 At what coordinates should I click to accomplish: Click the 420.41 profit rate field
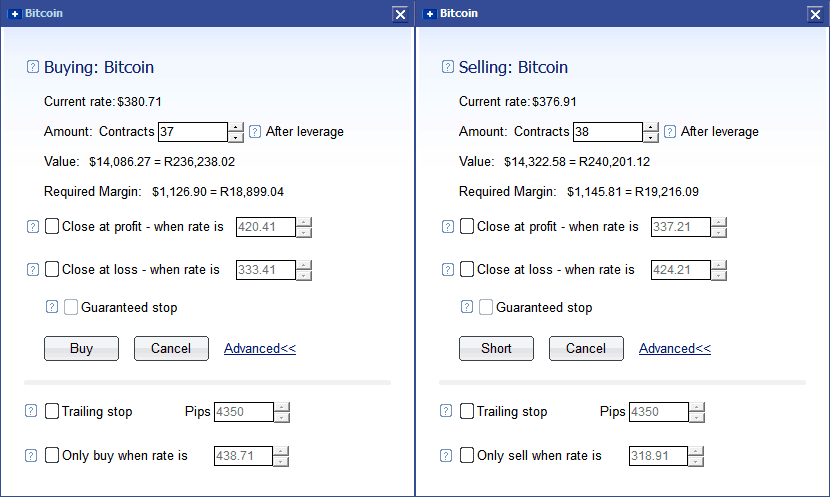point(266,227)
